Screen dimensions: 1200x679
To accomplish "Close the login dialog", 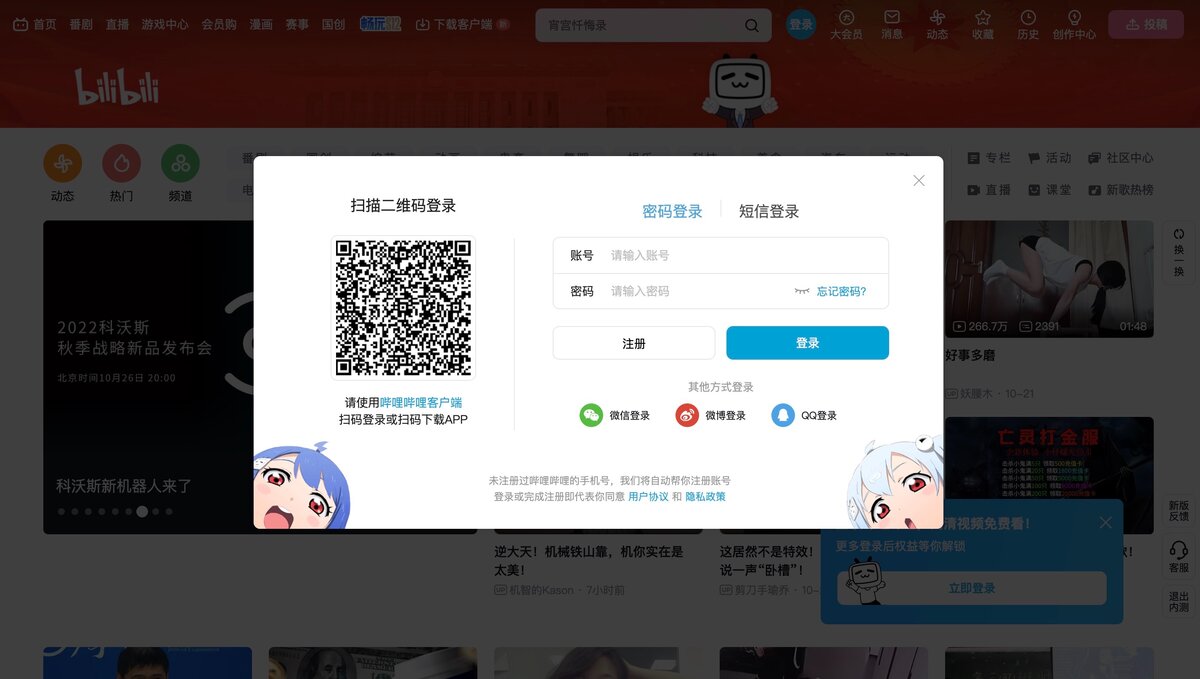I will pyautogui.click(x=919, y=181).
